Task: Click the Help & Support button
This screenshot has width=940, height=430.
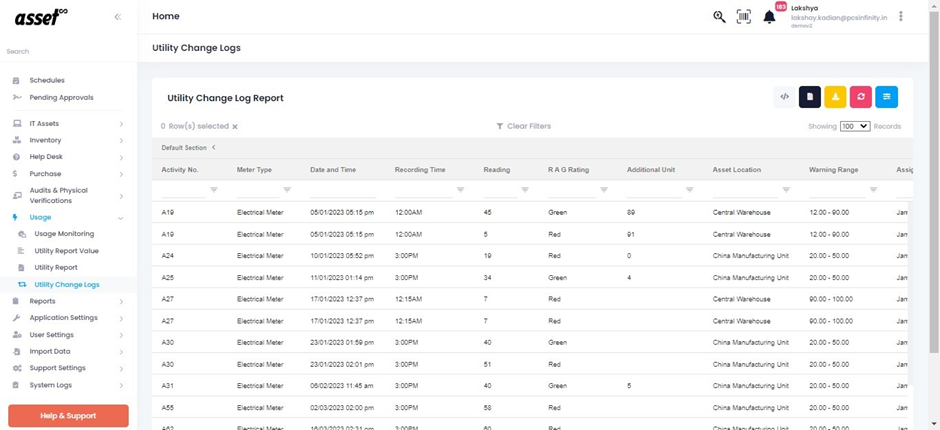Action: tap(68, 415)
